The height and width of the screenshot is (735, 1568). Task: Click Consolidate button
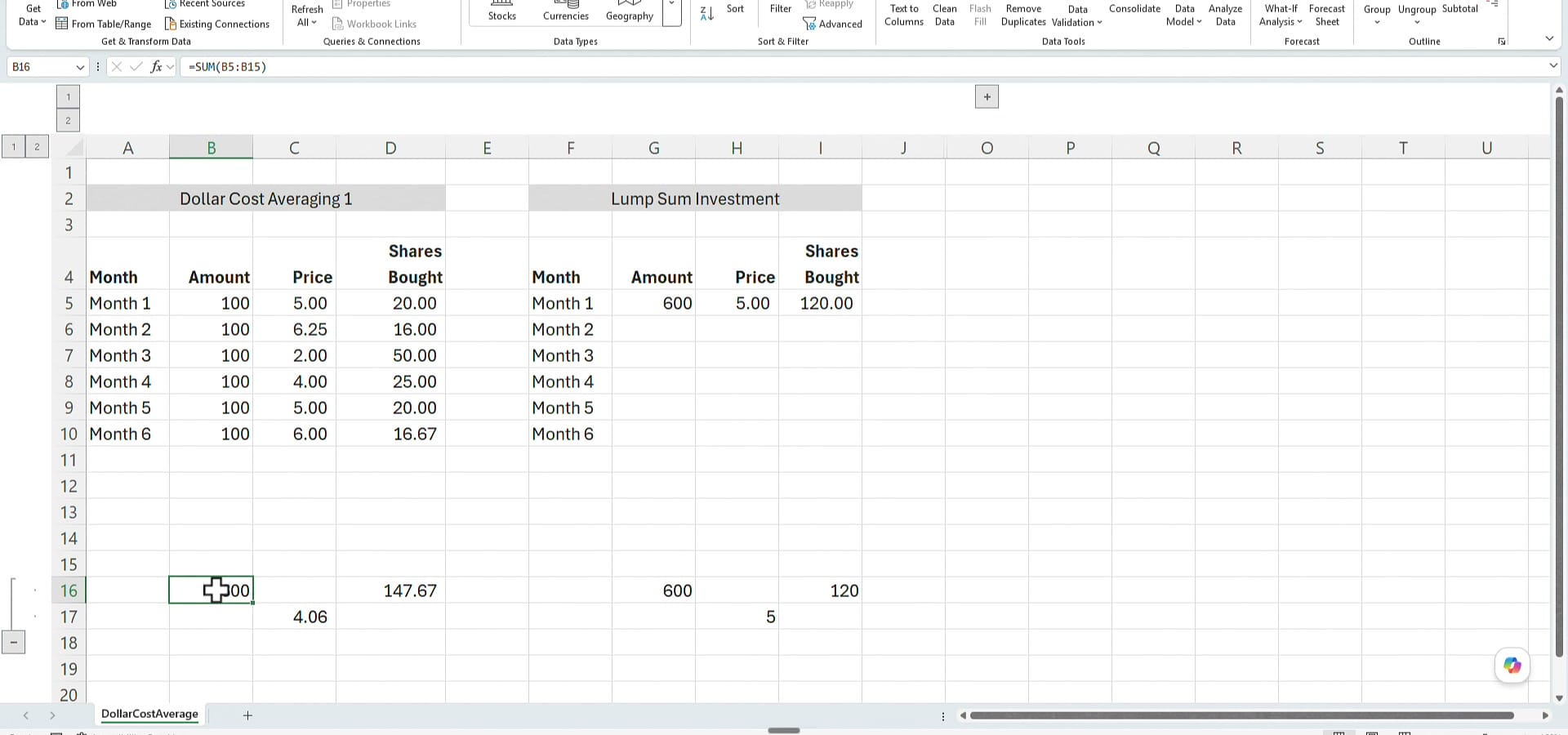pyautogui.click(x=1134, y=9)
